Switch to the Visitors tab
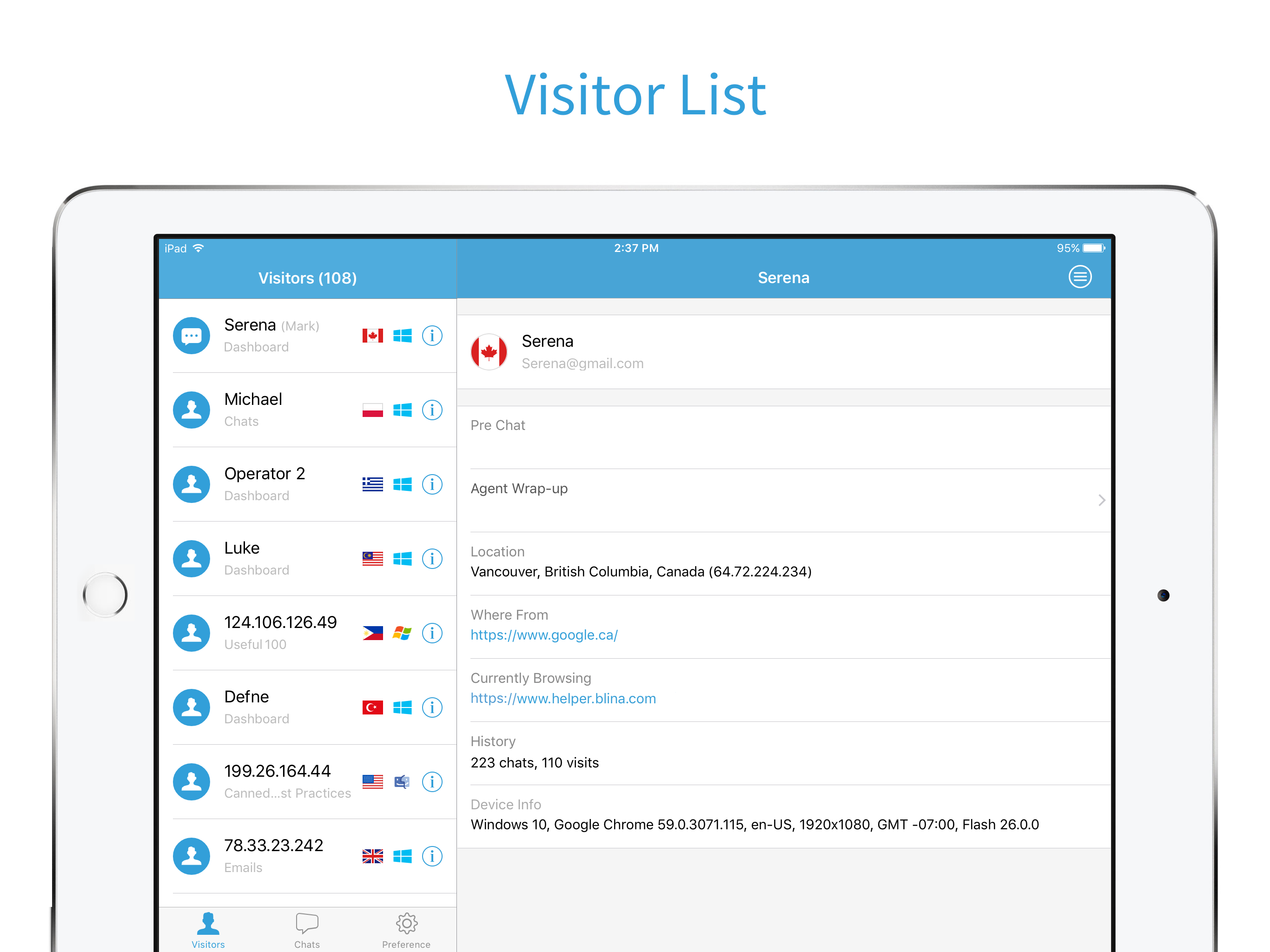This screenshot has height=952, width=1270. 208,930
